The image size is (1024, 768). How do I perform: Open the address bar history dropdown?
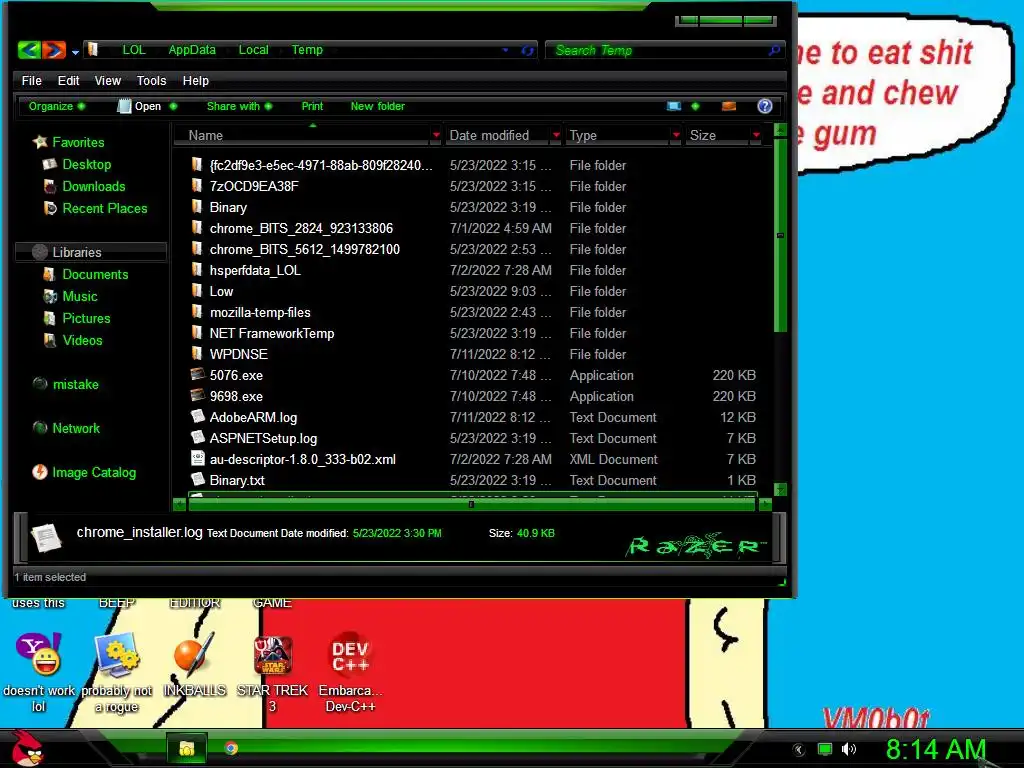(505, 50)
